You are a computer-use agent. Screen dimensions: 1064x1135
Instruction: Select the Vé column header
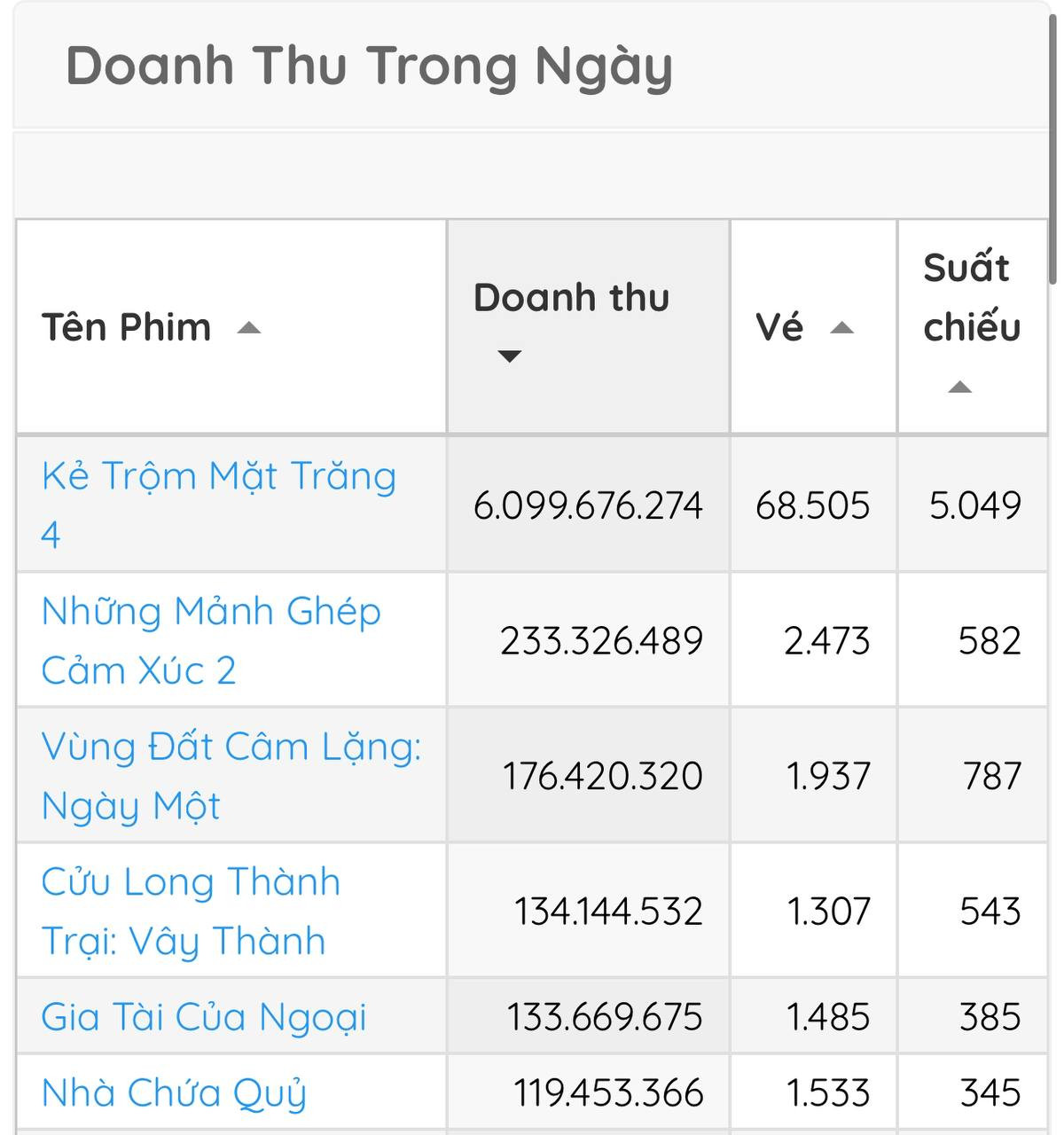click(780, 326)
